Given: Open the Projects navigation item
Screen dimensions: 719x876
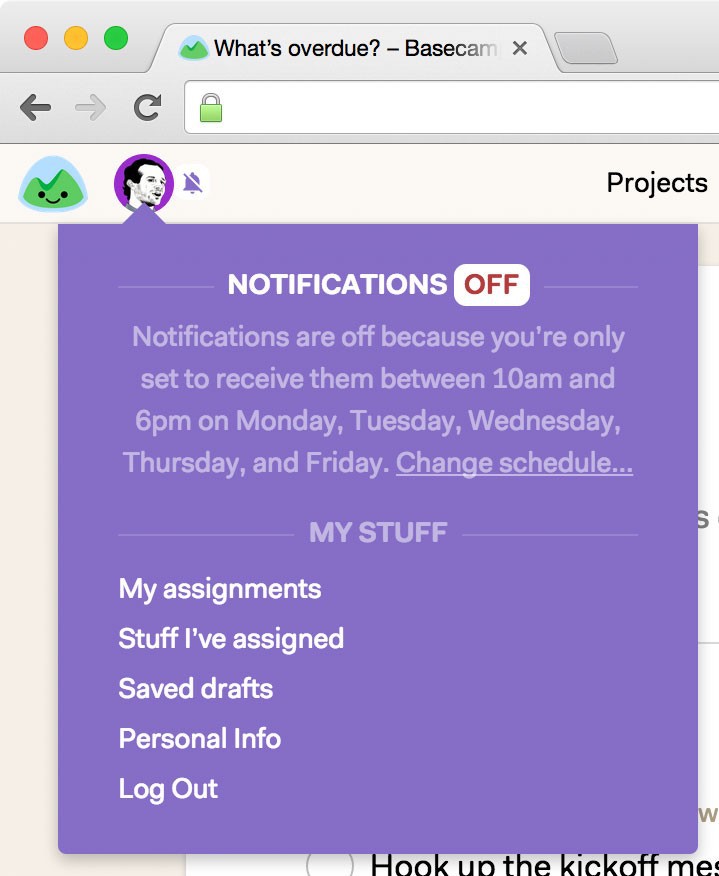Looking at the screenshot, I should click(657, 183).
